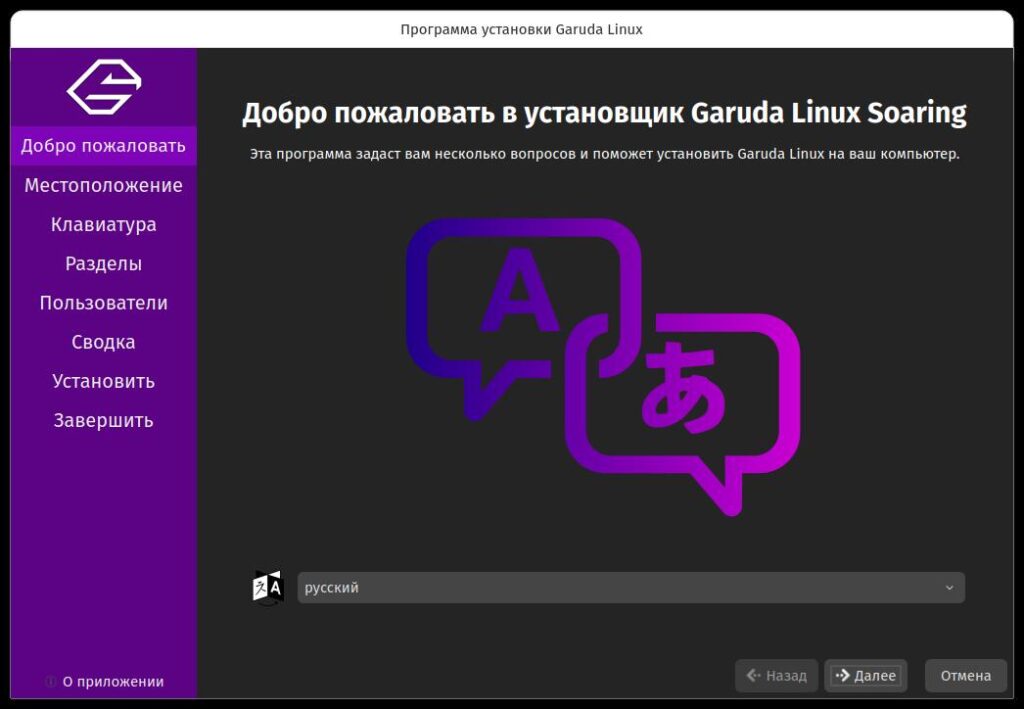Select the Сводка step
This screenshot has height=709, width=1024.
103,342
